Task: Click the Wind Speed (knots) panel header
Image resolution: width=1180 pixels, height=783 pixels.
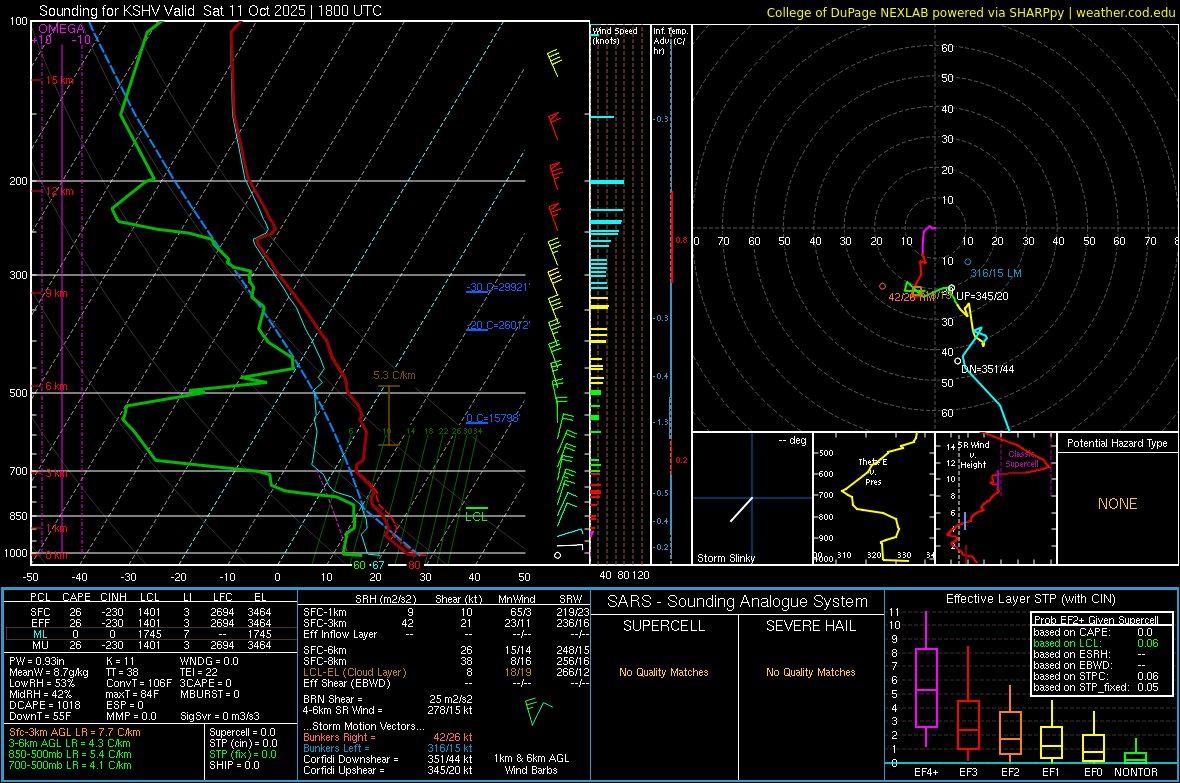Action: [x=615, y=35]
